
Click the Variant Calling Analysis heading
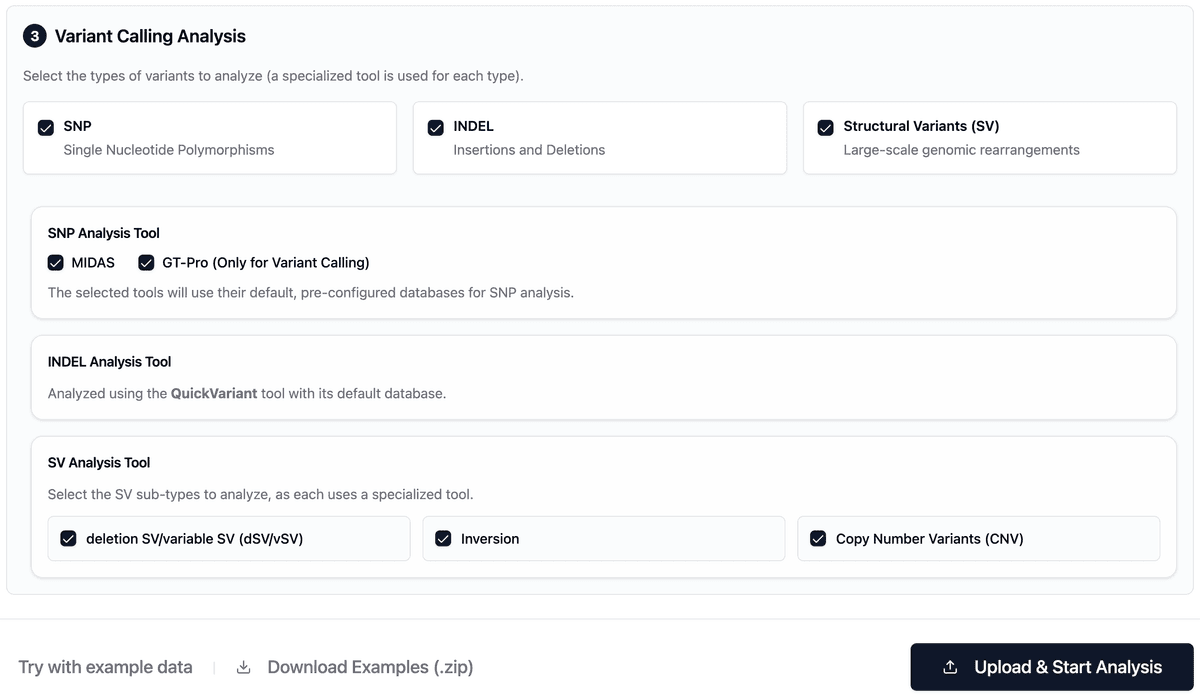pos(149,35)
